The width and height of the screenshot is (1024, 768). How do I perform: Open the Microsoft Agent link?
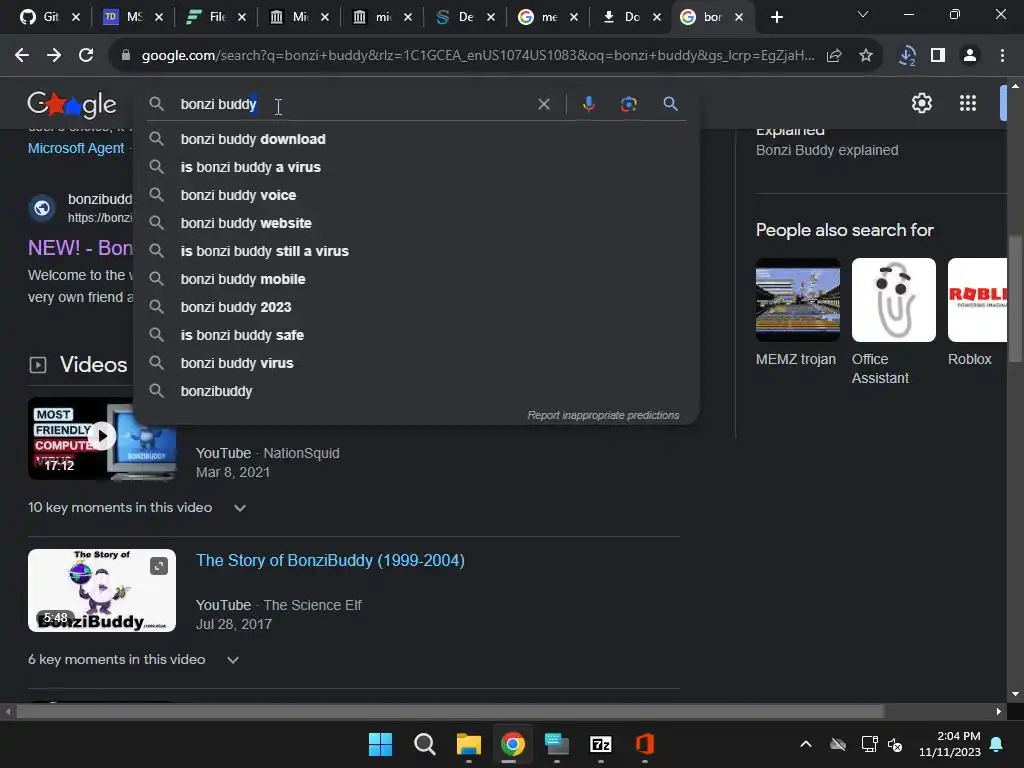point(76,148)
